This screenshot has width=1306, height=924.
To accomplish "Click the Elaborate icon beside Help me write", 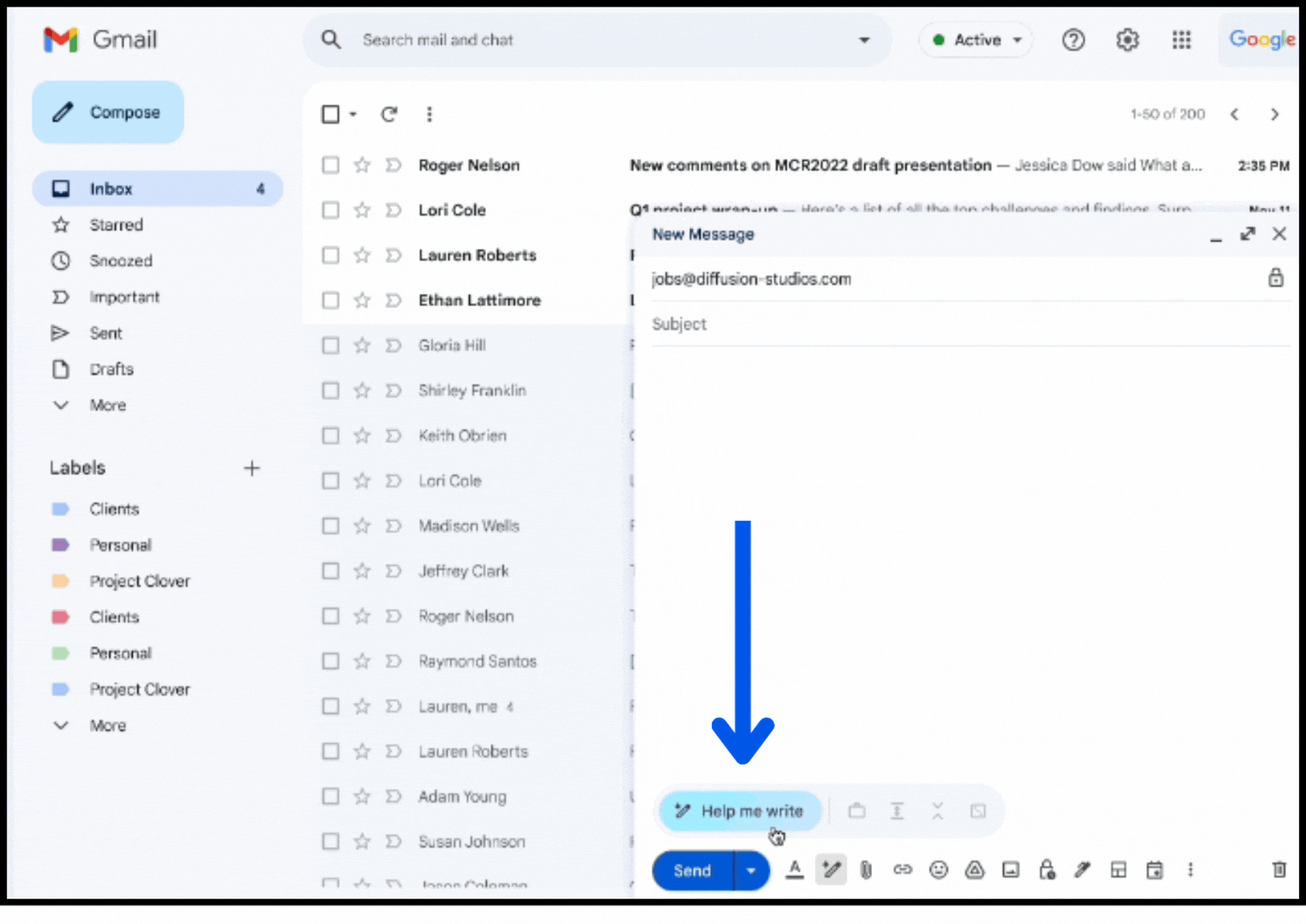I will point(897,811).
